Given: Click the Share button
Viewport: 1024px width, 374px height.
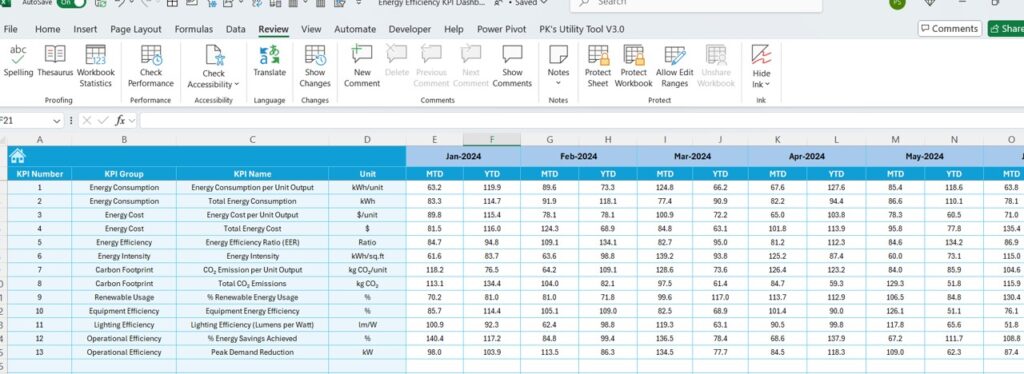Looking at the screenshot, I should point(1006,28).
